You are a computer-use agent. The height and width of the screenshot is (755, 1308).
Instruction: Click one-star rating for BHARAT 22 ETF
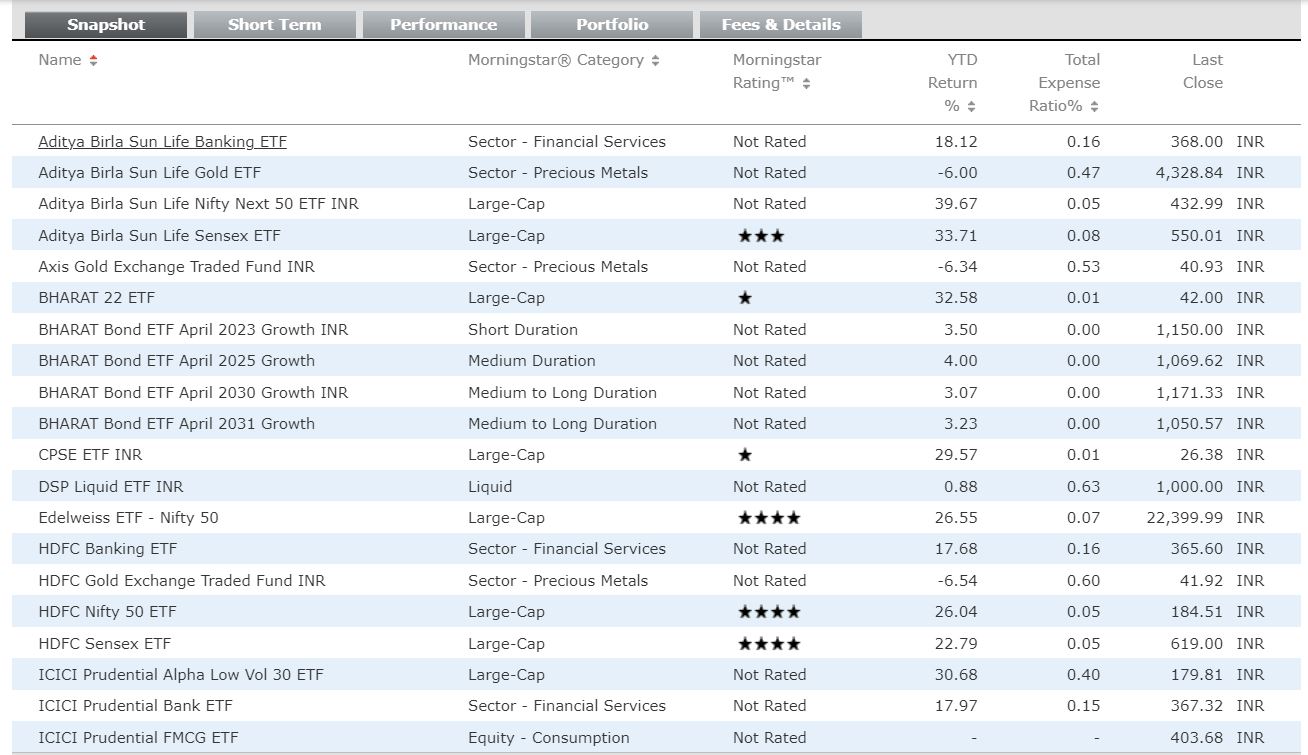pyautogui.click(x=744, y=298)
